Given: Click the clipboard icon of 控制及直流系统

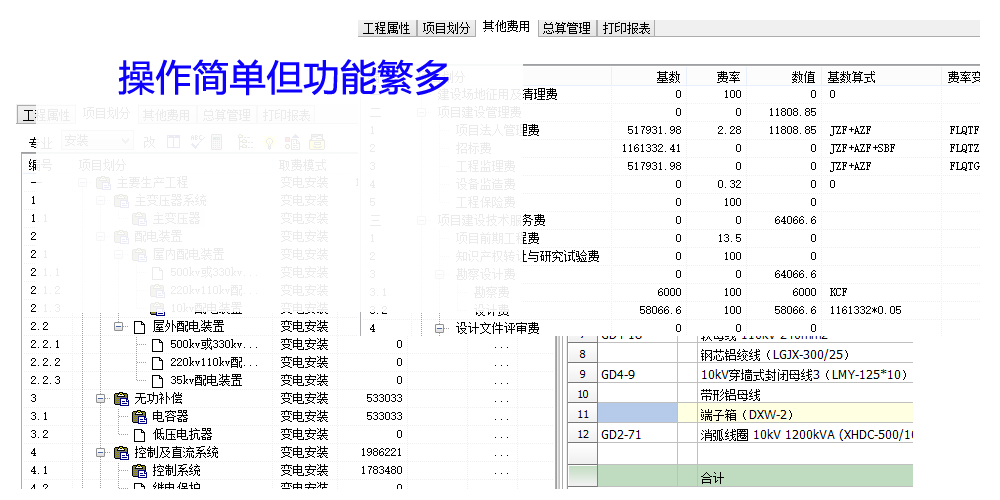Looking at the screenshot, I should pos(121,453).
